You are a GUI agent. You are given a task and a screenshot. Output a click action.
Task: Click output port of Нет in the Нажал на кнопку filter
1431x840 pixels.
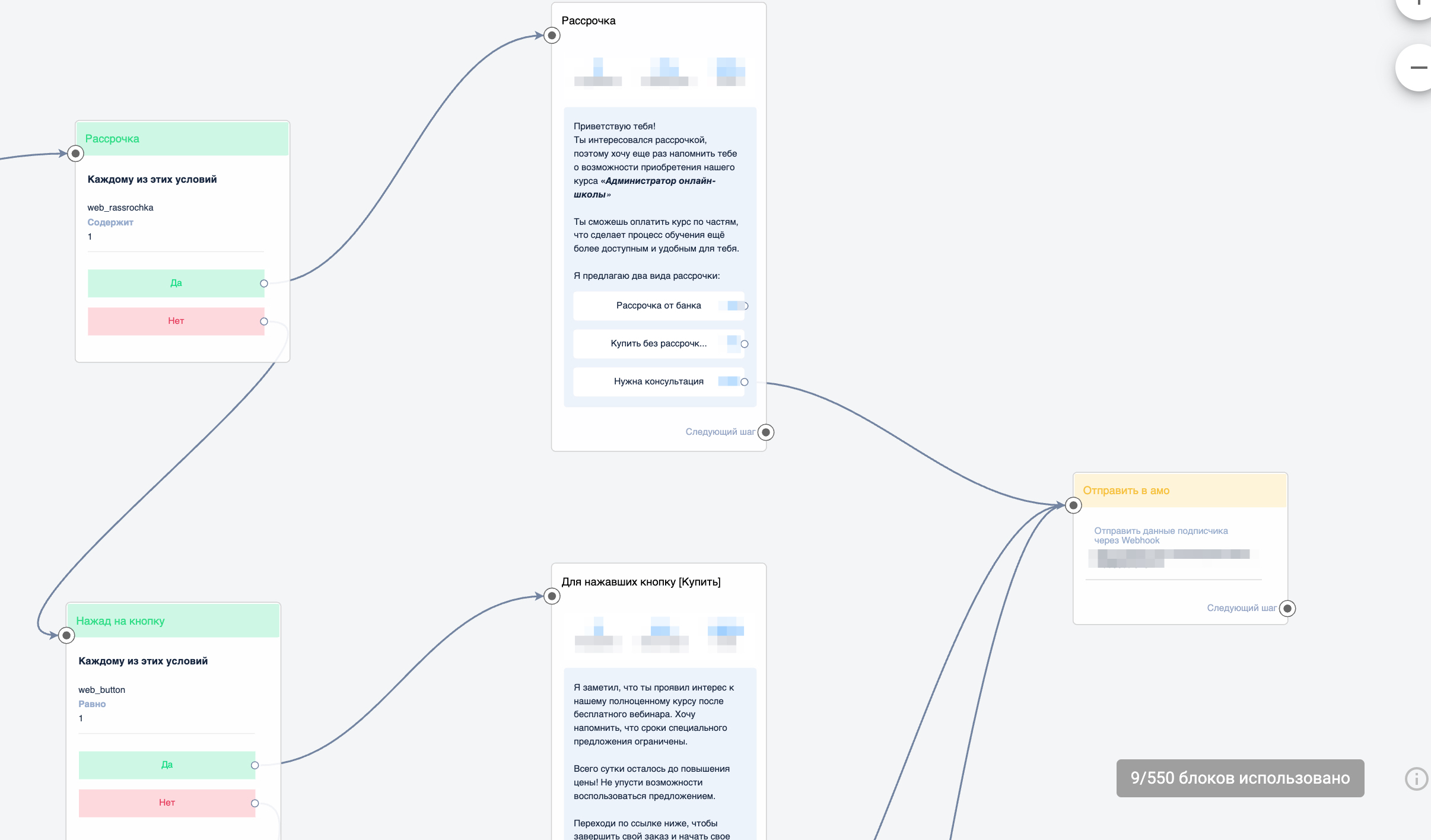pyautogui.click(x=255, y=803)
